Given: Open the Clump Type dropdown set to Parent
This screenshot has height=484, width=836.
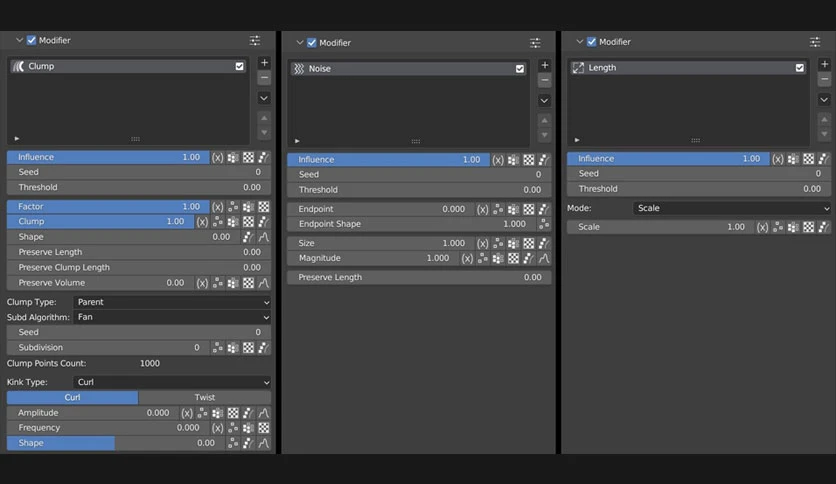Looking at the screenshot, I should pyautogui.click(x=172, y=302).
